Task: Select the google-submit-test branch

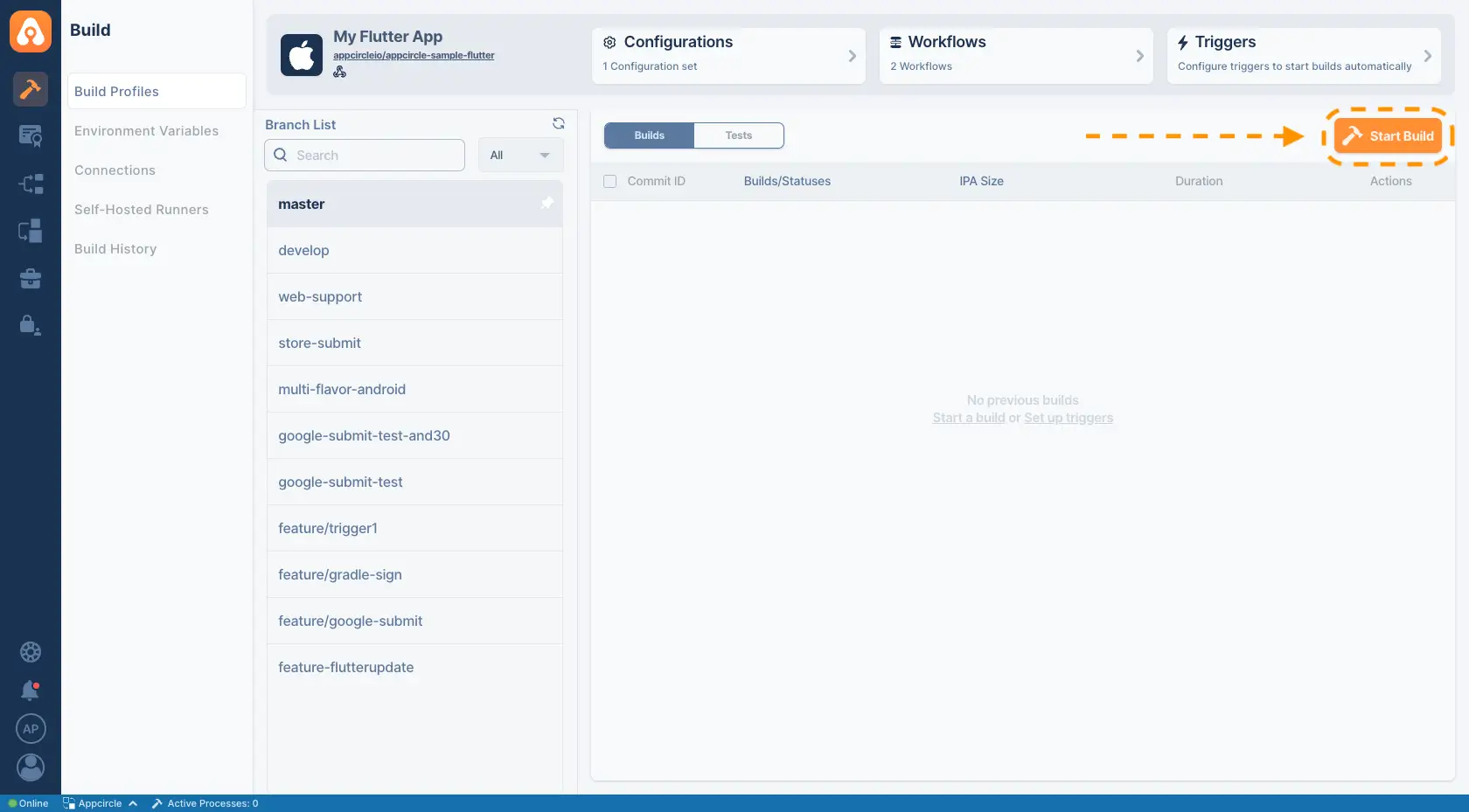Action: 414,482
